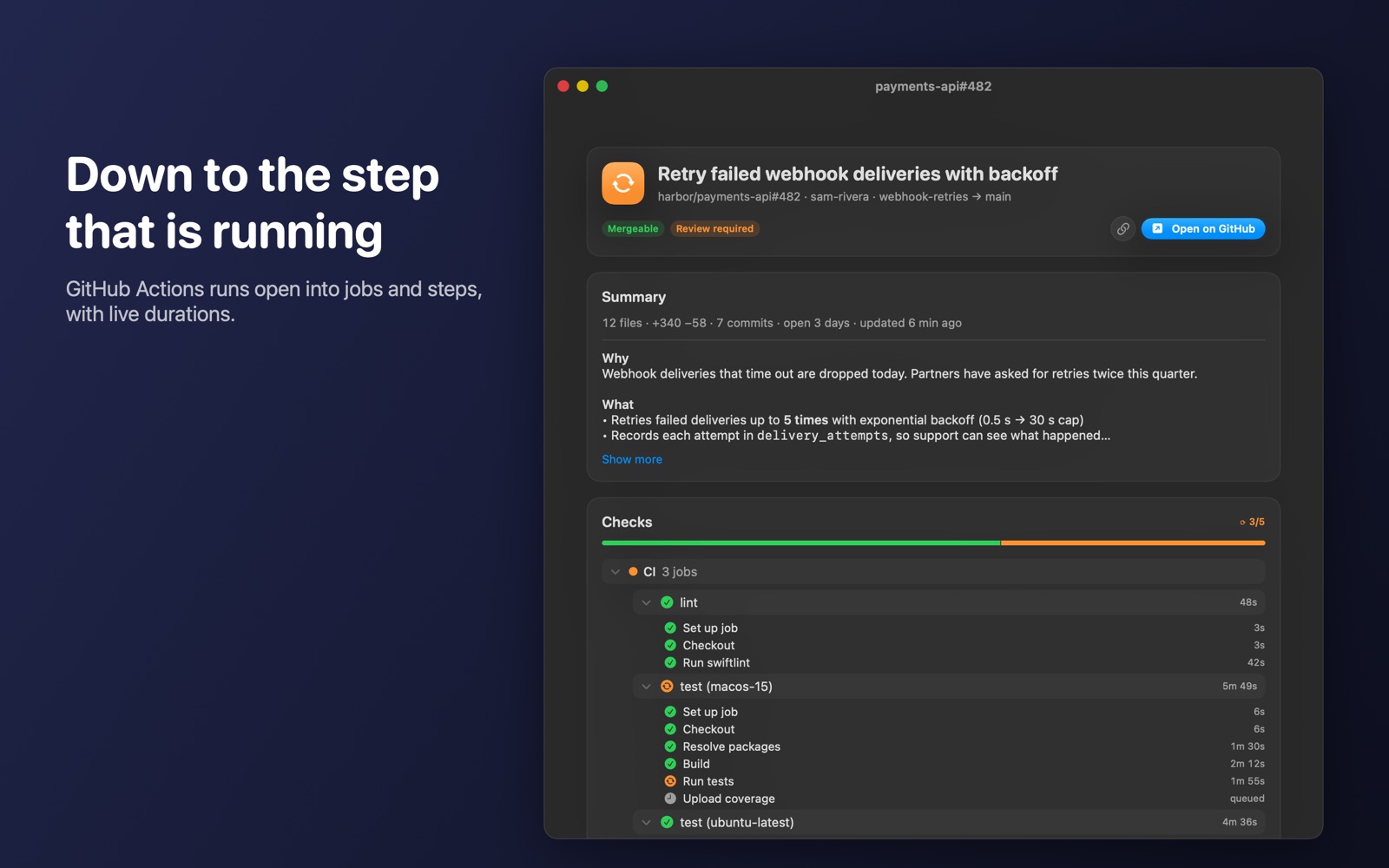Click the 5m 49s duration of test (macos-15)
This screenshot has width=1389, height=868.
[x=1240, y=686]
